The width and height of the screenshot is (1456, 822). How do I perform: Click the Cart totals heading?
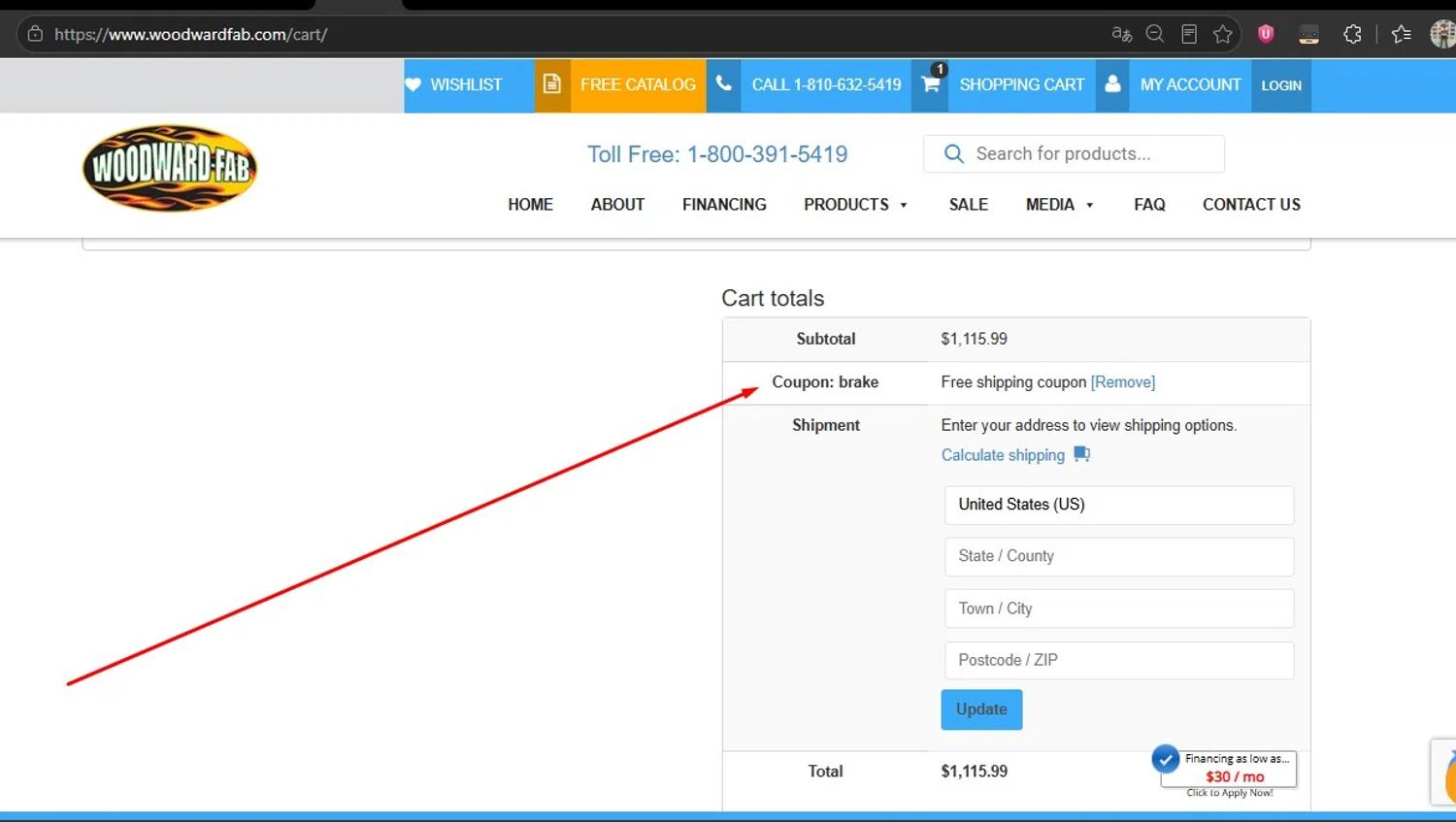[773, 298]
